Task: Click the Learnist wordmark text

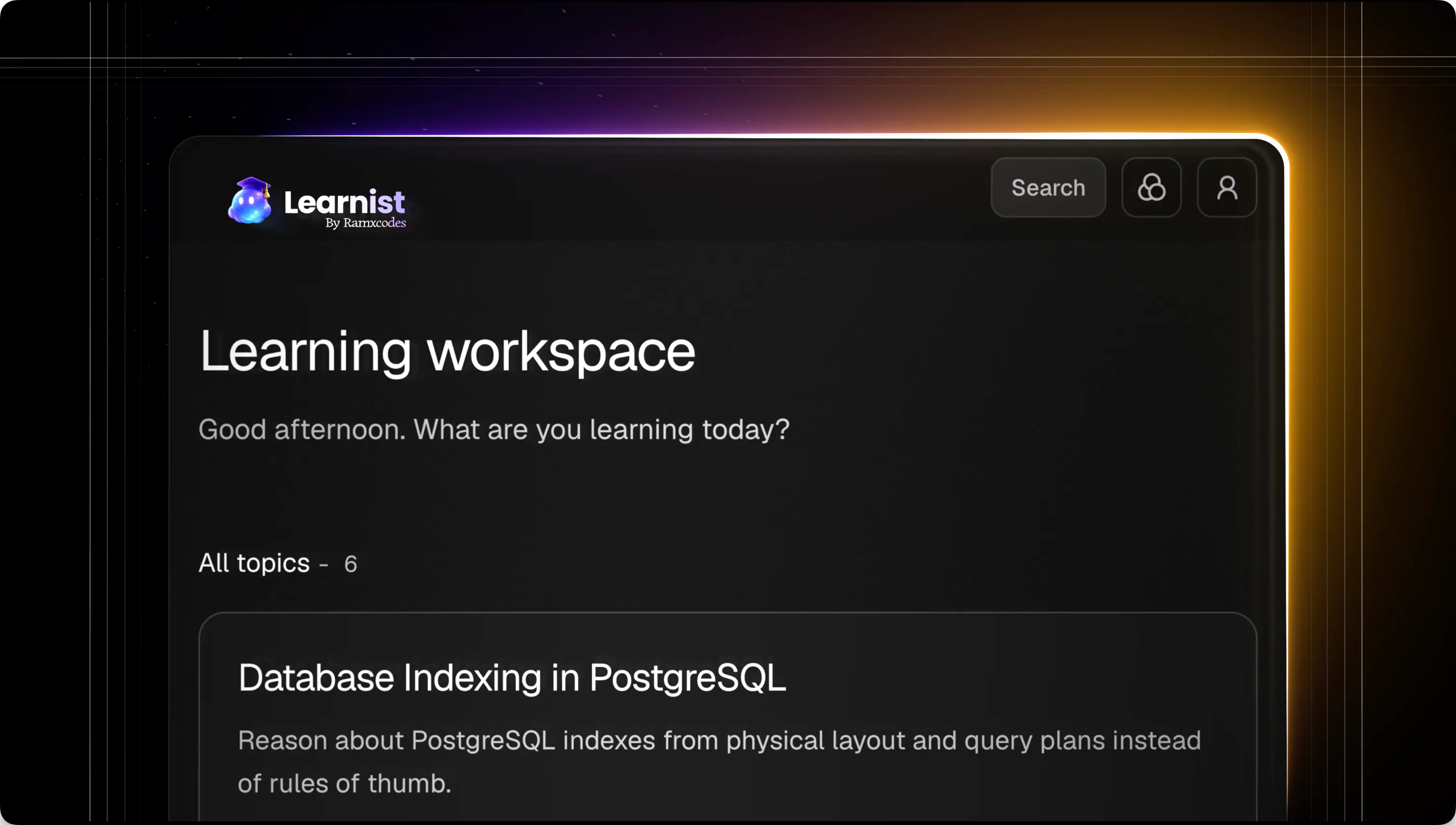Action: [x=345, y=202]
